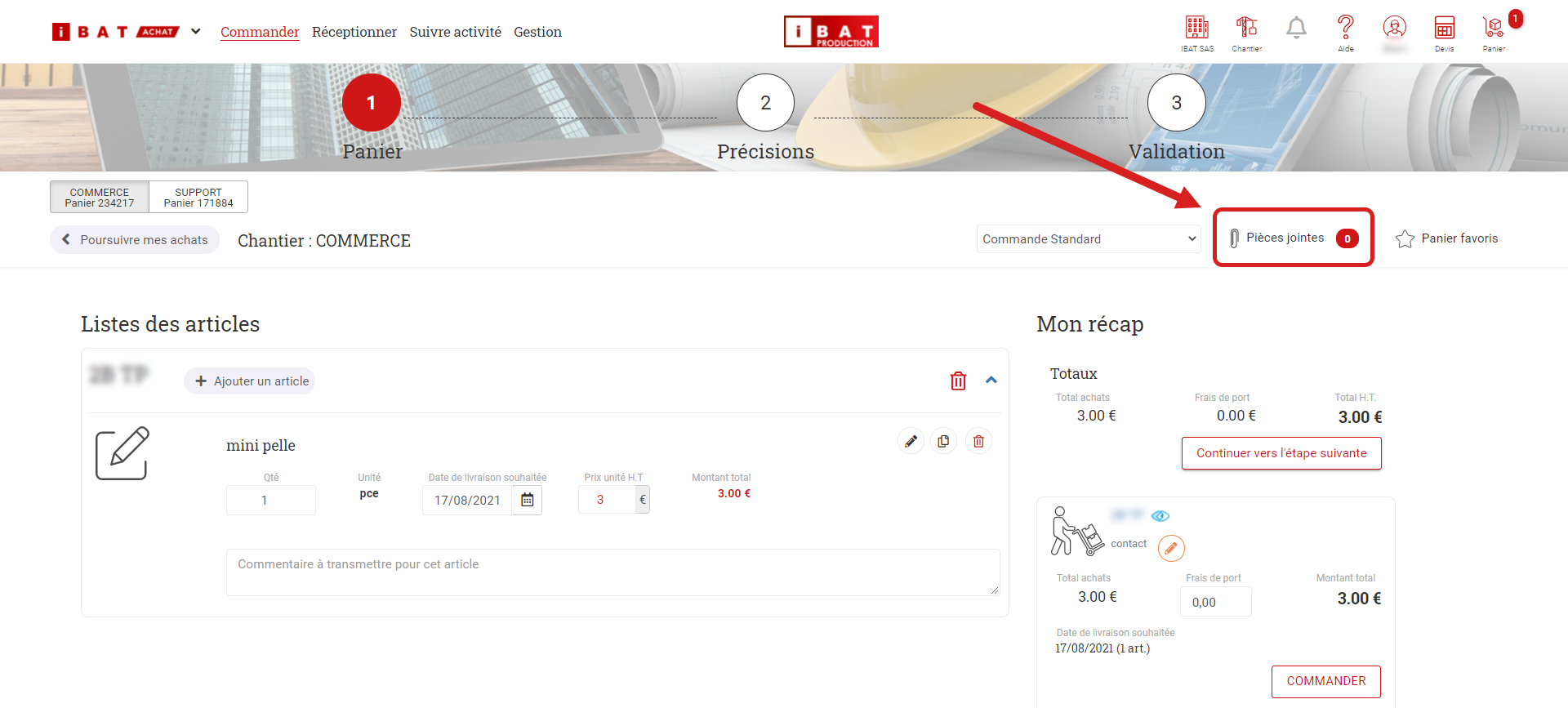Open the notifications bell icon

pyautogui.click(x=1296, y=29)
